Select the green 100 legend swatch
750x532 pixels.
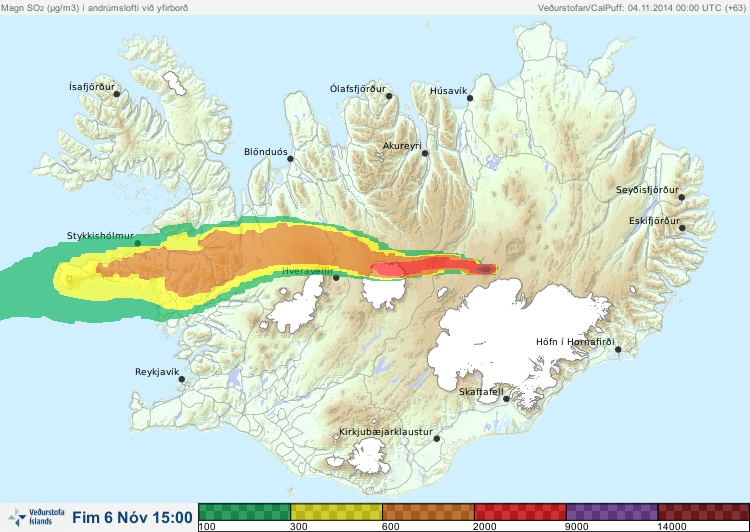[x=244, y=512]
